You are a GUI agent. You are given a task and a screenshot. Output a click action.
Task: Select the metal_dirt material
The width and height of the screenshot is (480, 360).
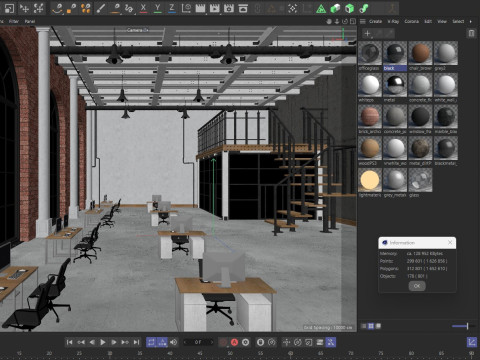(420, 148)
